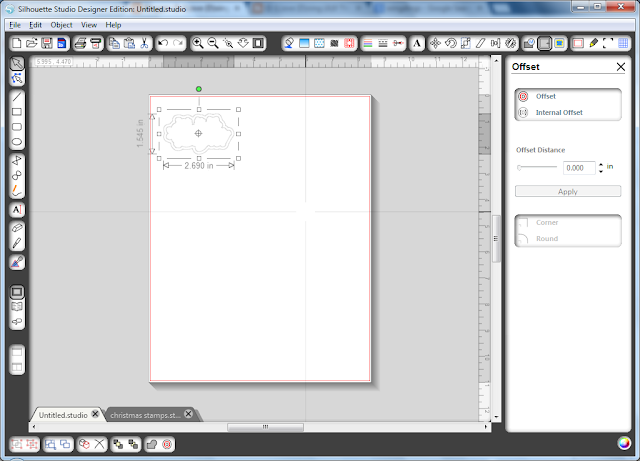Click the Offset Distance slider
Viewport: 640px width, 461px height.
click(537, 167)
